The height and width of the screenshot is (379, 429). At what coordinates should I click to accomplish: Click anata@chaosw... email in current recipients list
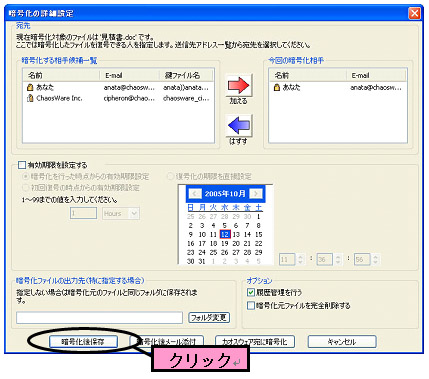point(376,87)
